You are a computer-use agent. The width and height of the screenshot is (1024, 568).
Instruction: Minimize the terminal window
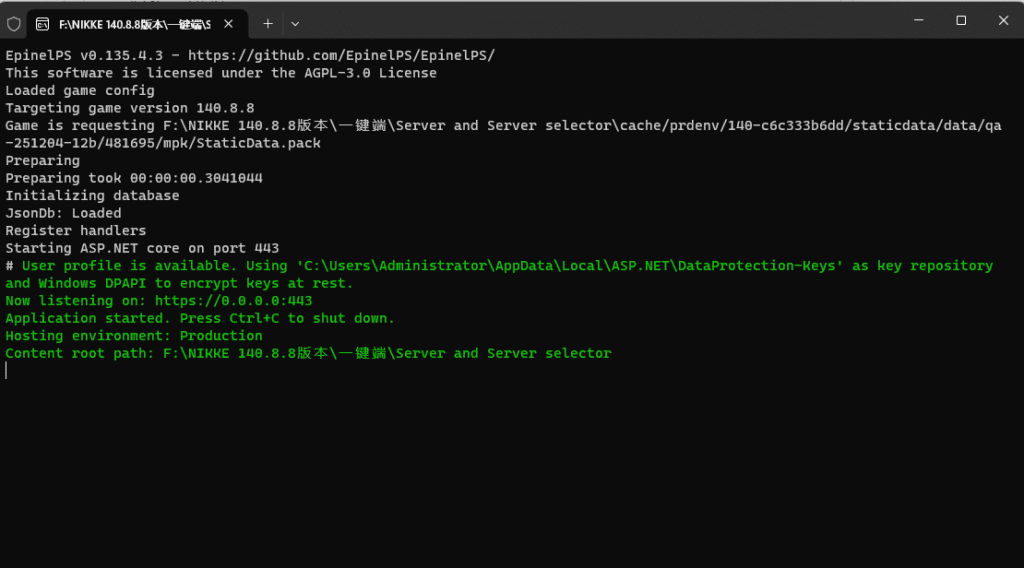(x=917, y=20)
